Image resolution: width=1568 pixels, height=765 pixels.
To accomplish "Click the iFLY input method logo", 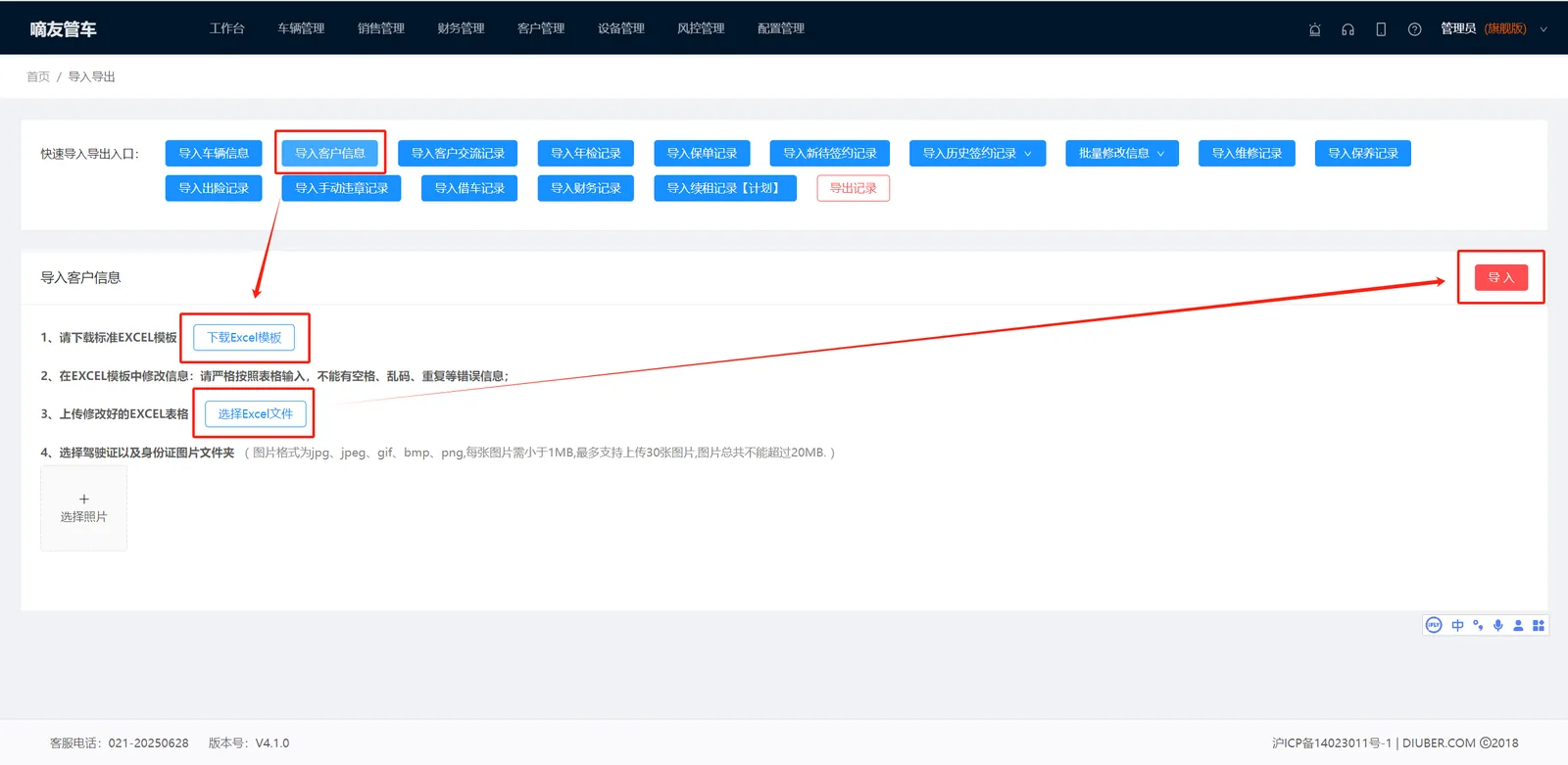I will tap(1434, 625).
